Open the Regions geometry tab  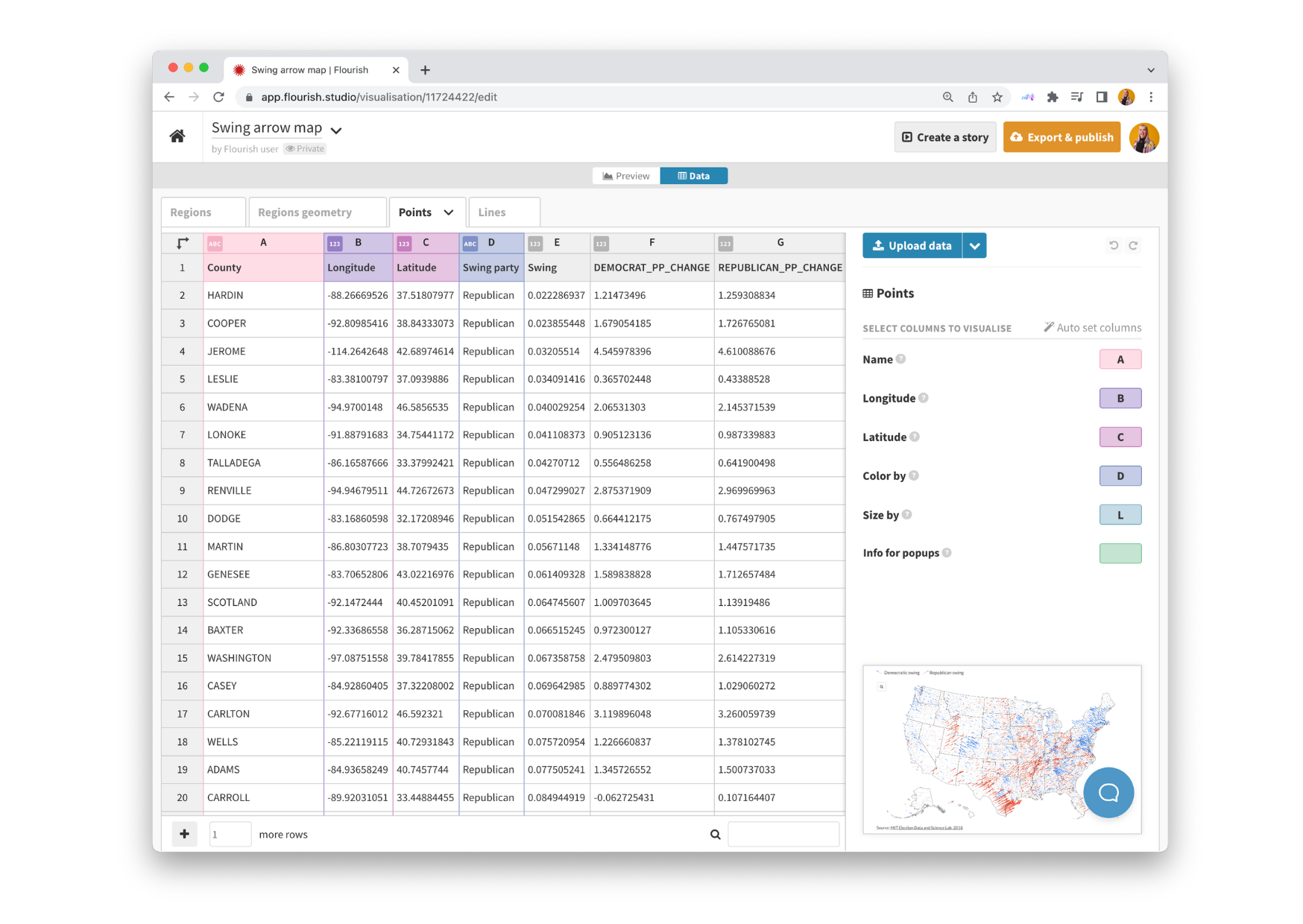[x=304, y=212]
